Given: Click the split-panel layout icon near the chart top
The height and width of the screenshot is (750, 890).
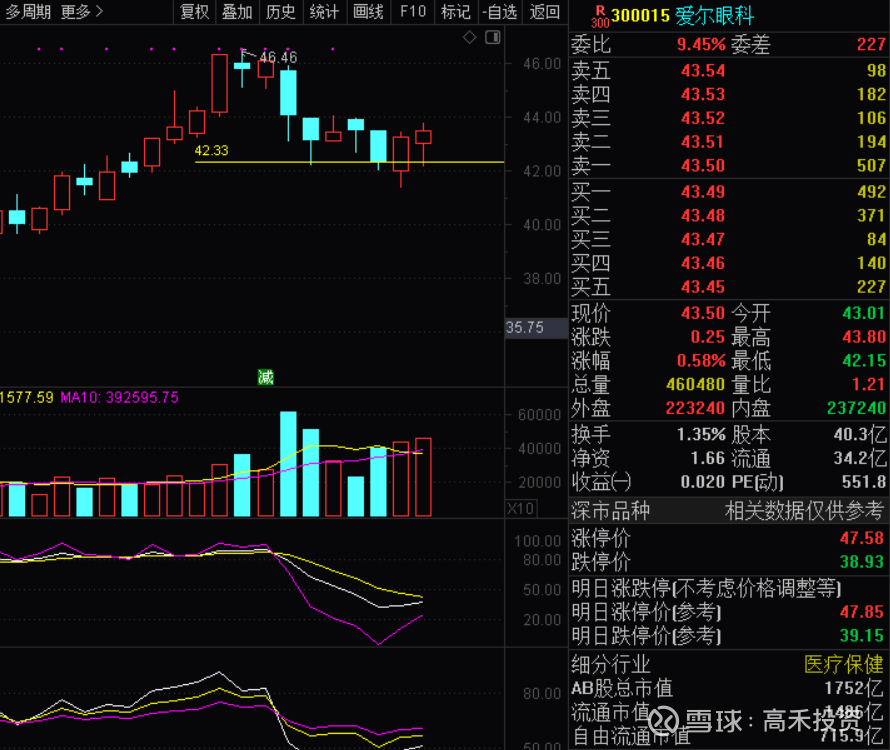Looking at the screenshot, I should coord(490,36).
